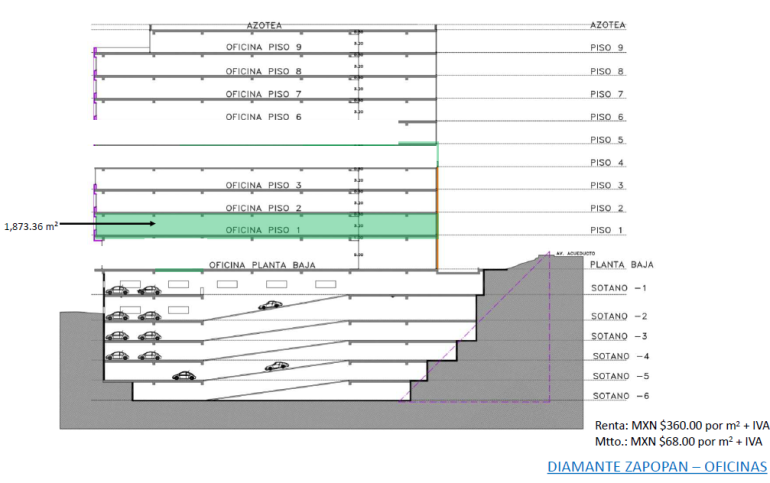Open the DIAMANTE ZAPOPAN – OFICINAS link
The height and width of the screenshot is (483, 770).
click(x=657, y=467)
